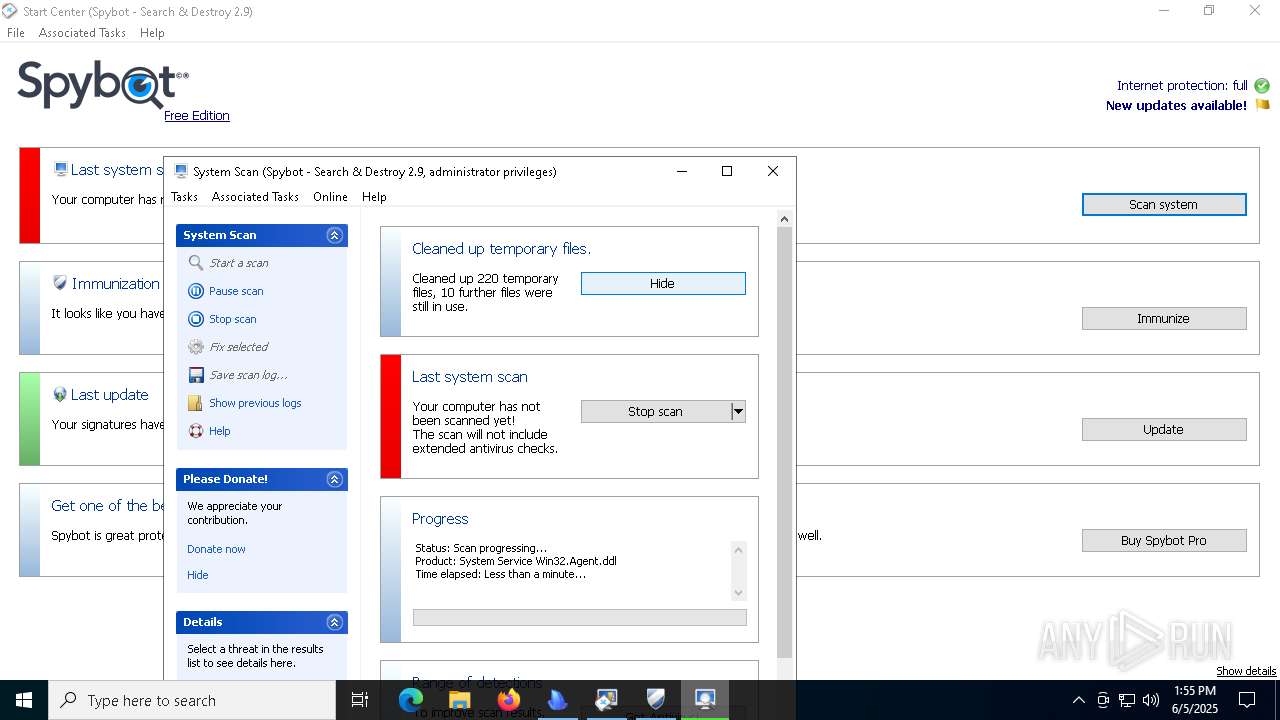This screenshot has width=1280, height=720.
Task: Click the System Scan window scroll up arrow
Action: (784, 219)
